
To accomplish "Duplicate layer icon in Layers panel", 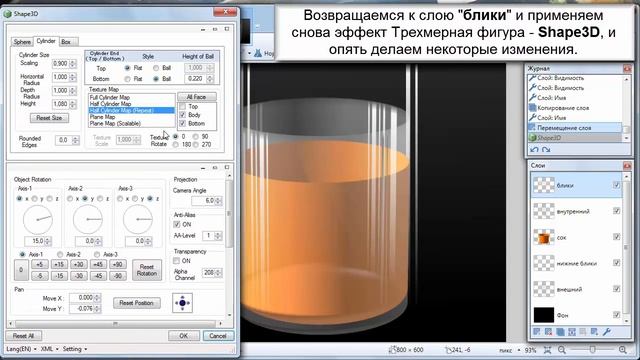I will (x=560, y=332).
